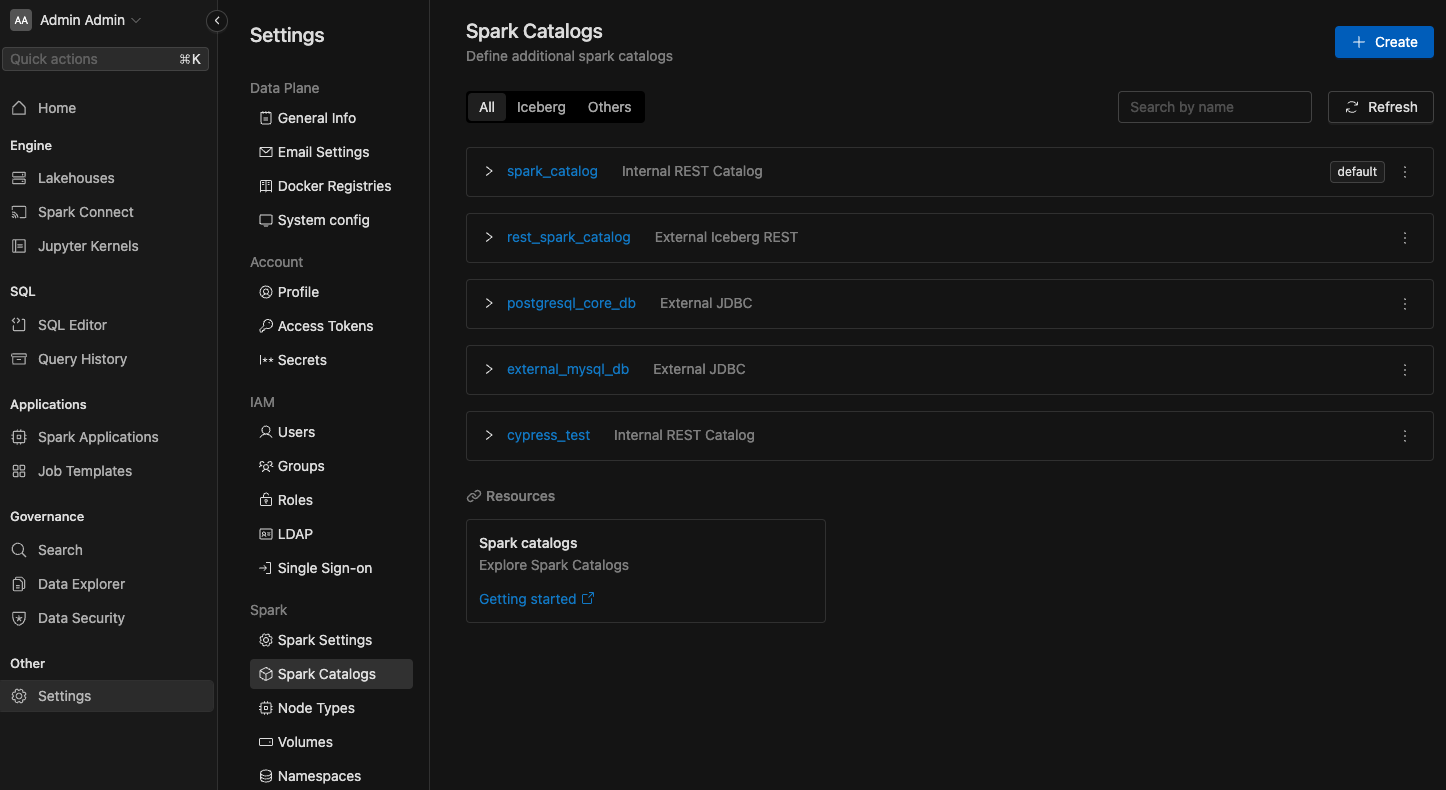
Task: Open Jupyter Kernels in the sidebar
Action: 107,246
